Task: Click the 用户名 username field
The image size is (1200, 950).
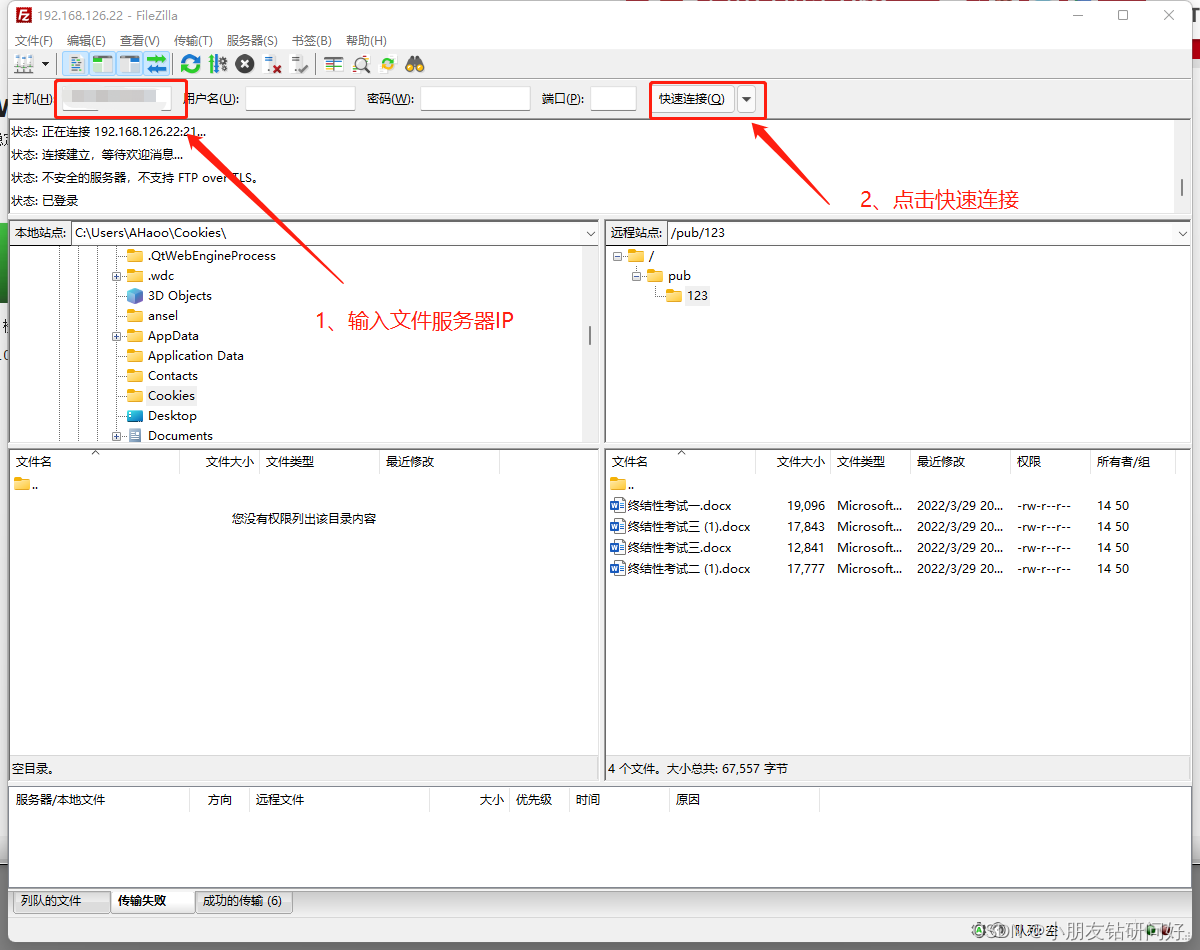Action: (x=300, y=98)
